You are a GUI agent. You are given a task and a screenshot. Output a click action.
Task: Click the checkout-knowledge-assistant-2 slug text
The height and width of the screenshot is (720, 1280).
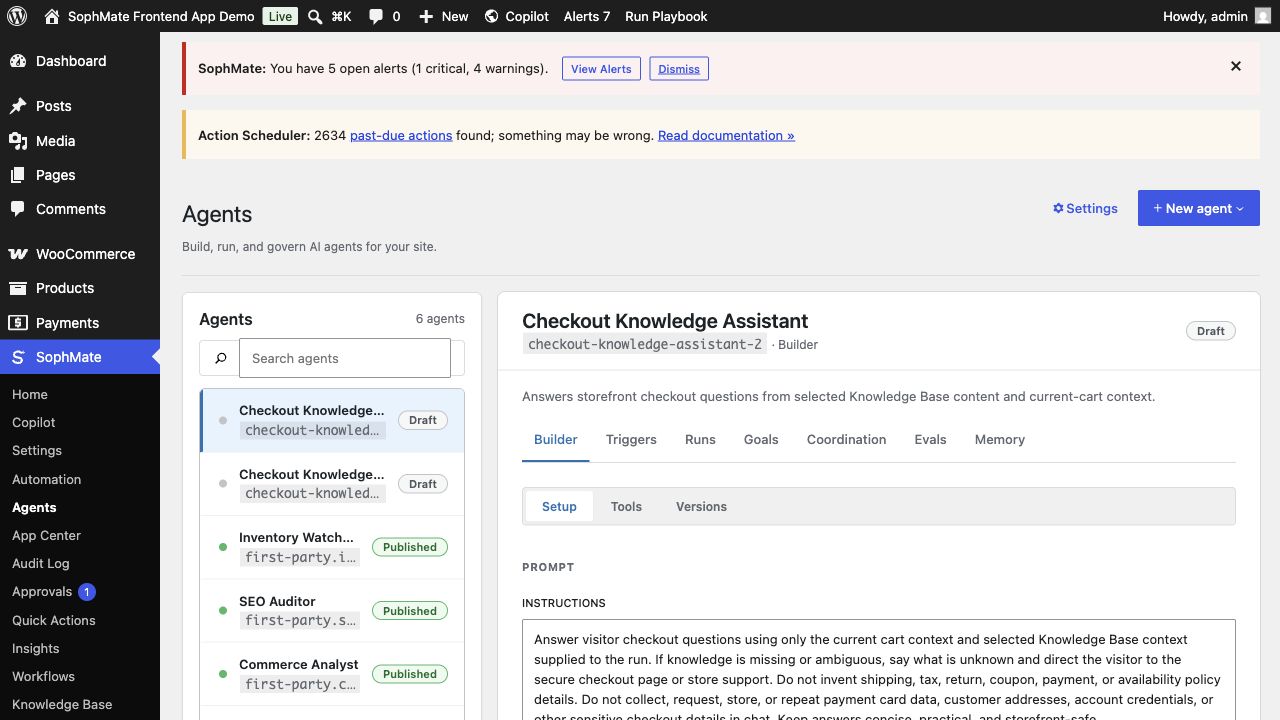point(645,344)
